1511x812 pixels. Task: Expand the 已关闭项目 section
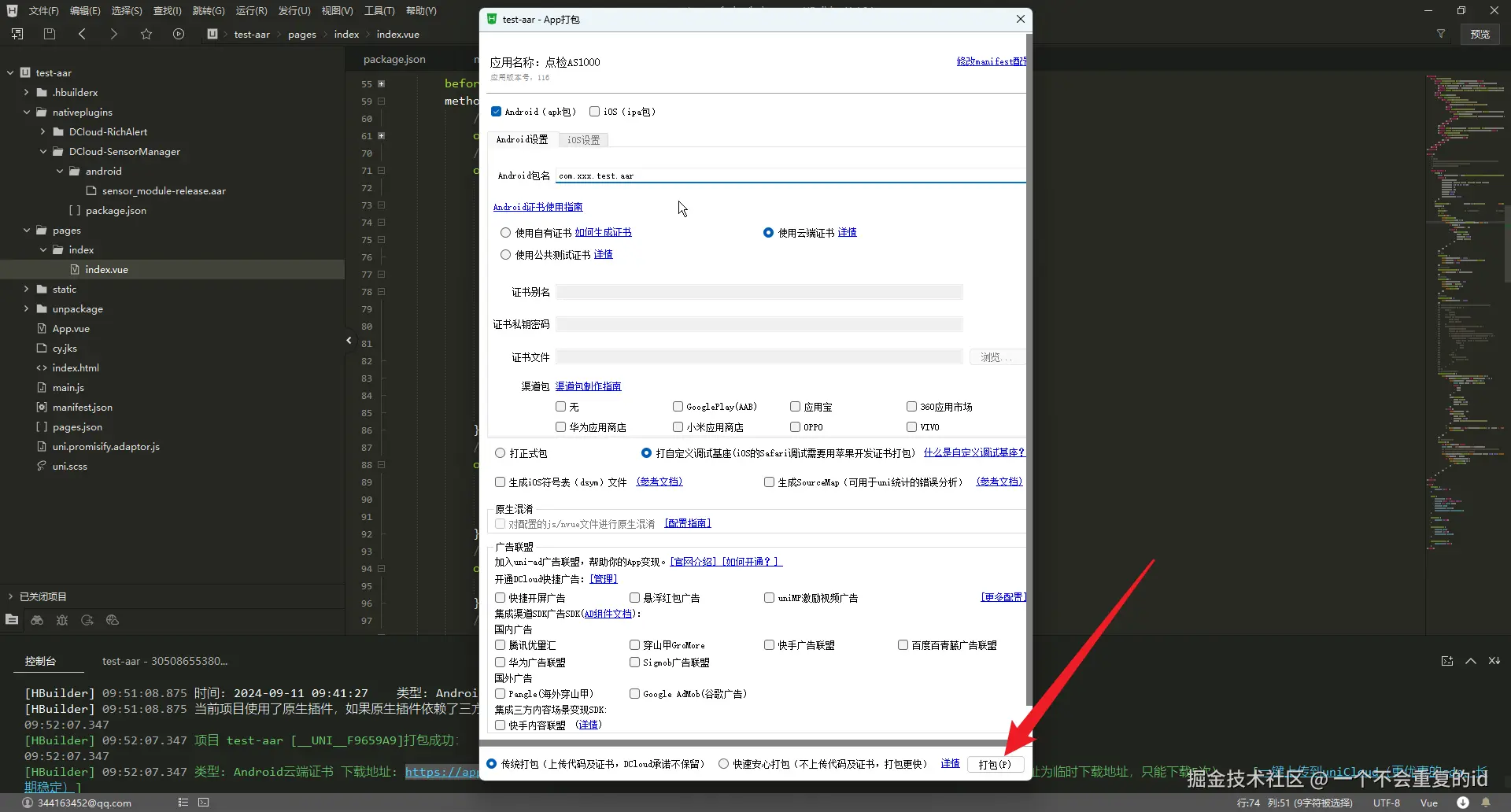coord(10,596)
